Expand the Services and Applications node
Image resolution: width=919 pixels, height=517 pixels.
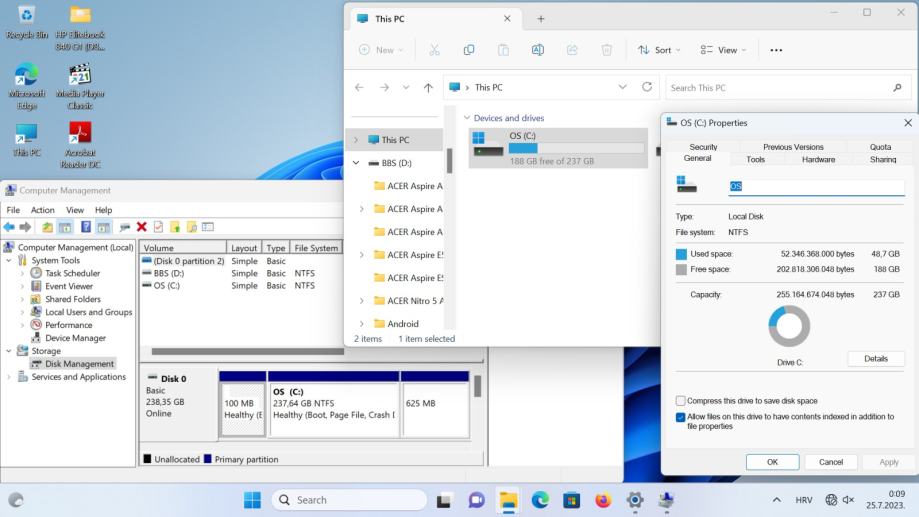10,377
